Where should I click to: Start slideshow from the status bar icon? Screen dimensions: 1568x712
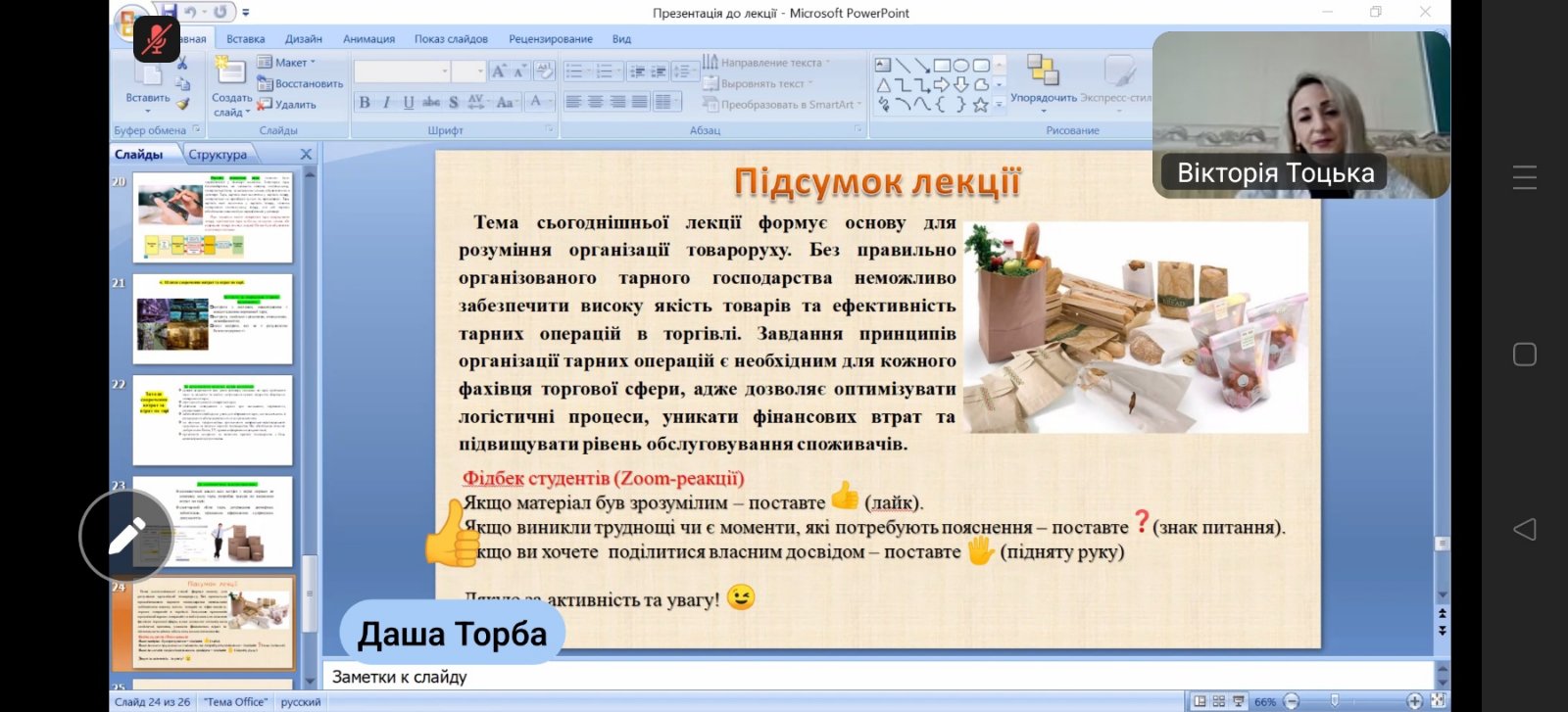(x=1239, y=701)
